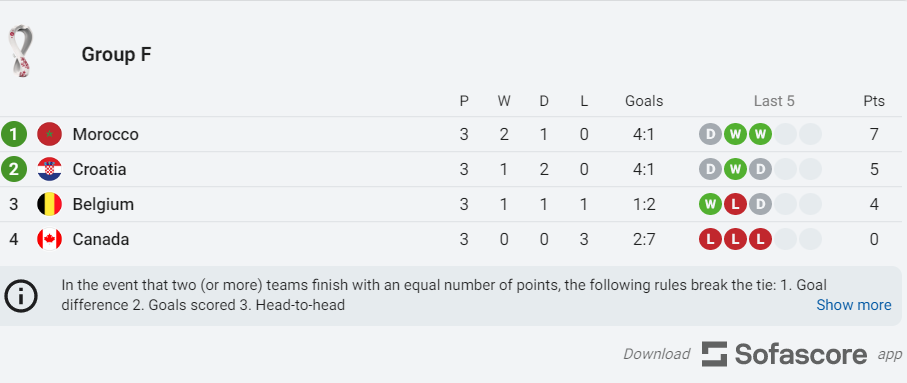The height and width of the screenshot is (383, 907).
Task: Click the Croatia flag icon
Action: coord(49,169)
